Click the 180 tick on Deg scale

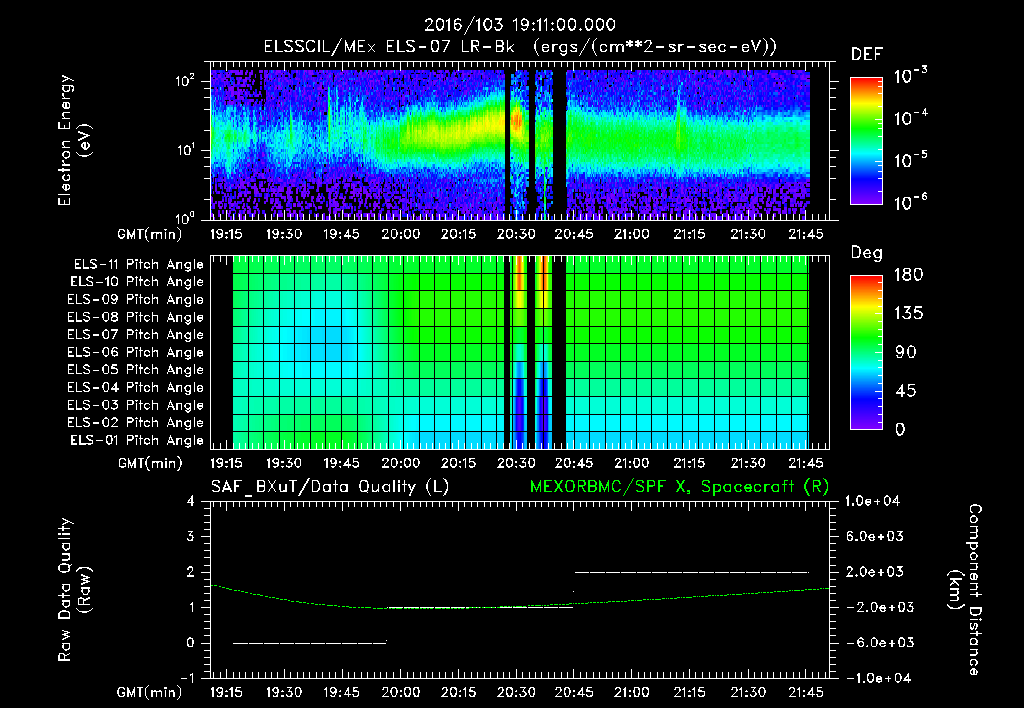908,275
